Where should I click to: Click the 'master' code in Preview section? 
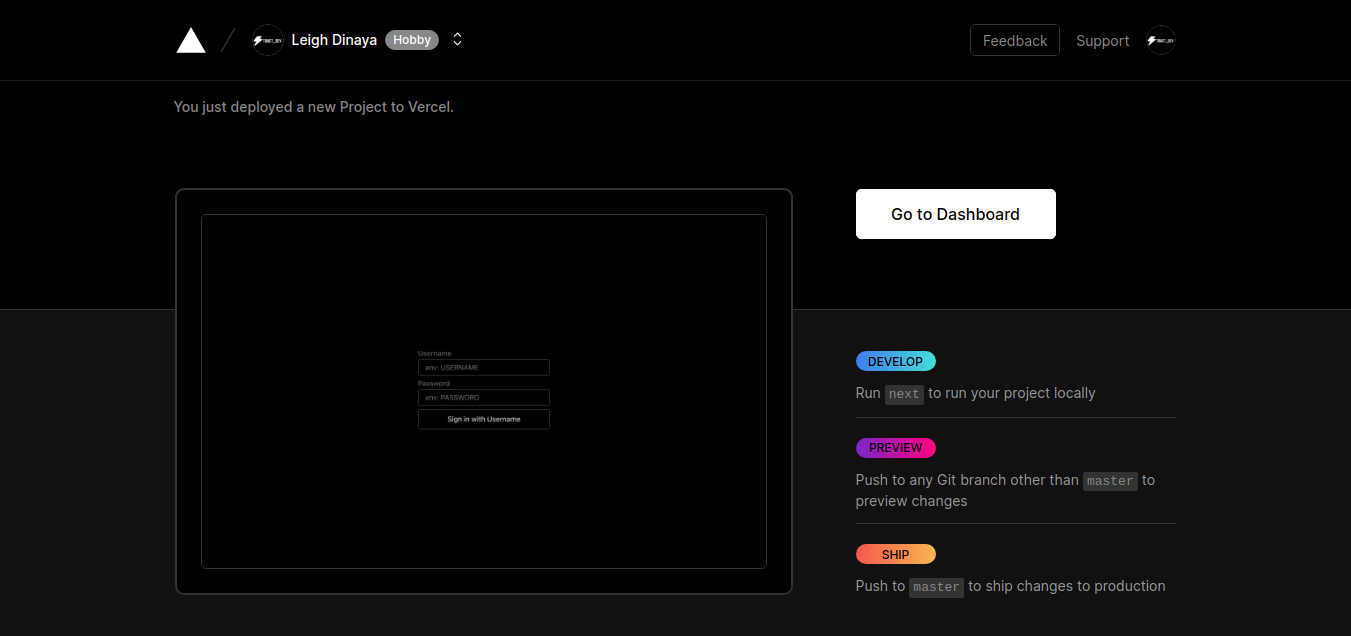(x=1111, y=481)
